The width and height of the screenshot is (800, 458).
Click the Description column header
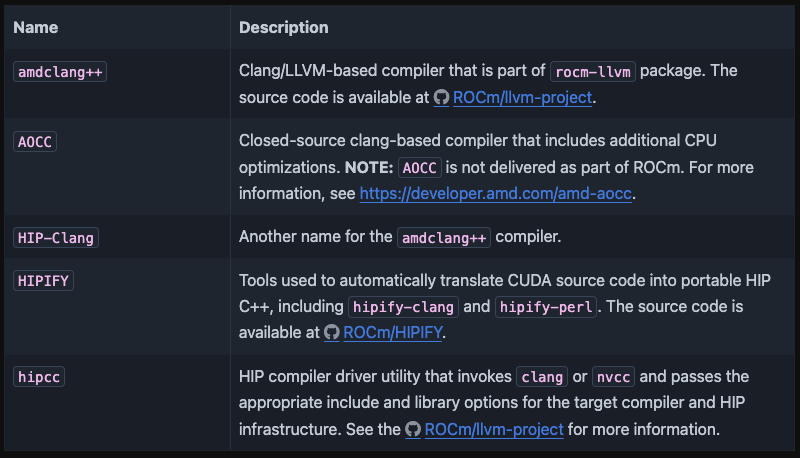(283, 28)
